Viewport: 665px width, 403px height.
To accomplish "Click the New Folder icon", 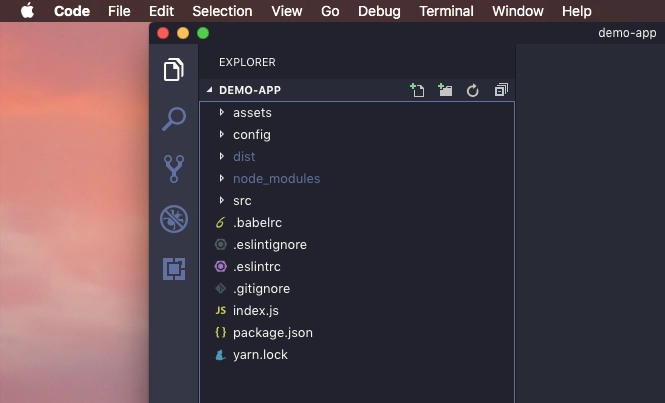I will click(445, 90).
